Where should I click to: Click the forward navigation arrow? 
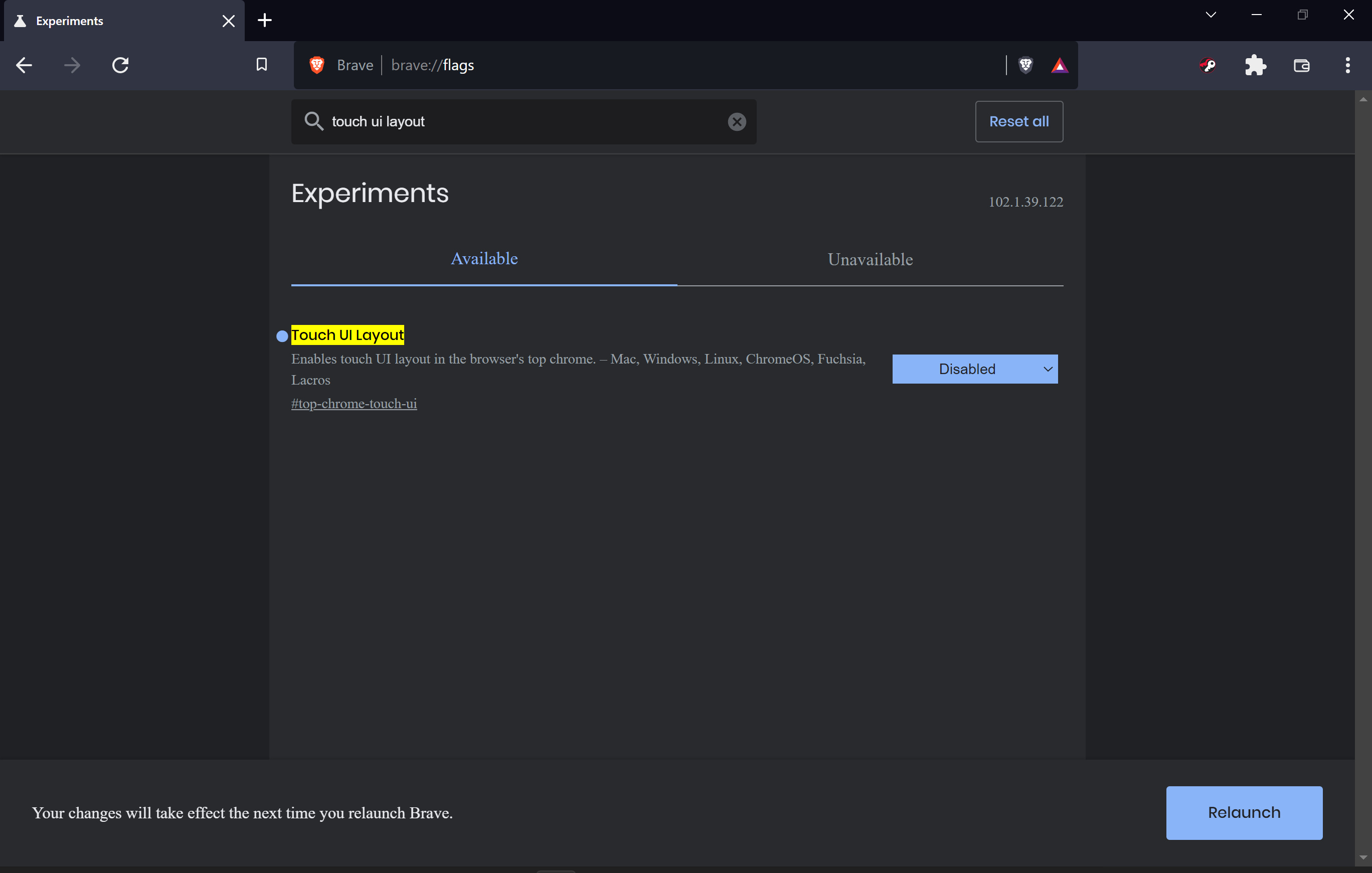pos(72,66)
